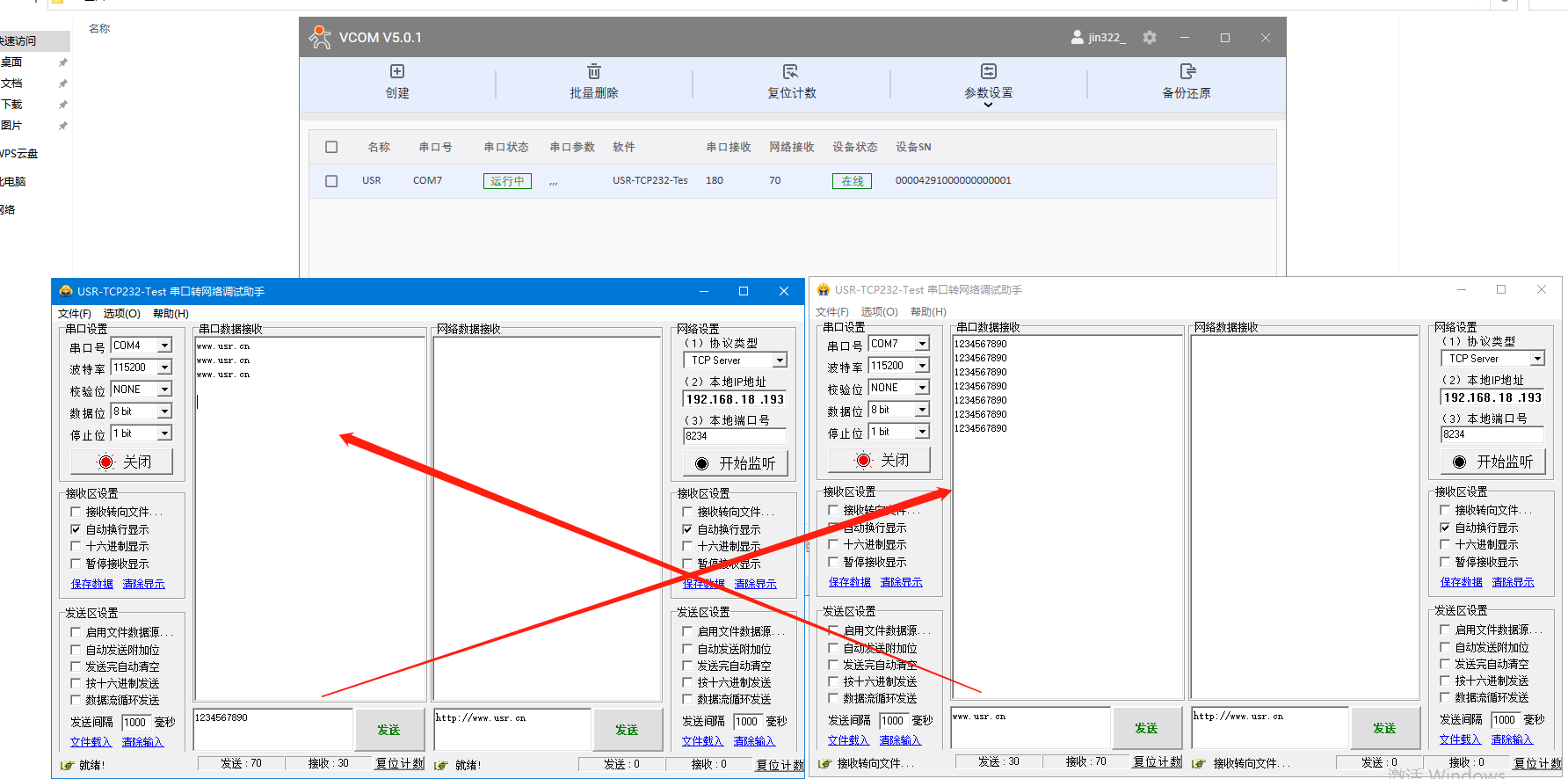The height and width of the screenshot is (779, 1568).
Task: Open the VCOM settings gear icon
Action: [x=1150, y=38]
